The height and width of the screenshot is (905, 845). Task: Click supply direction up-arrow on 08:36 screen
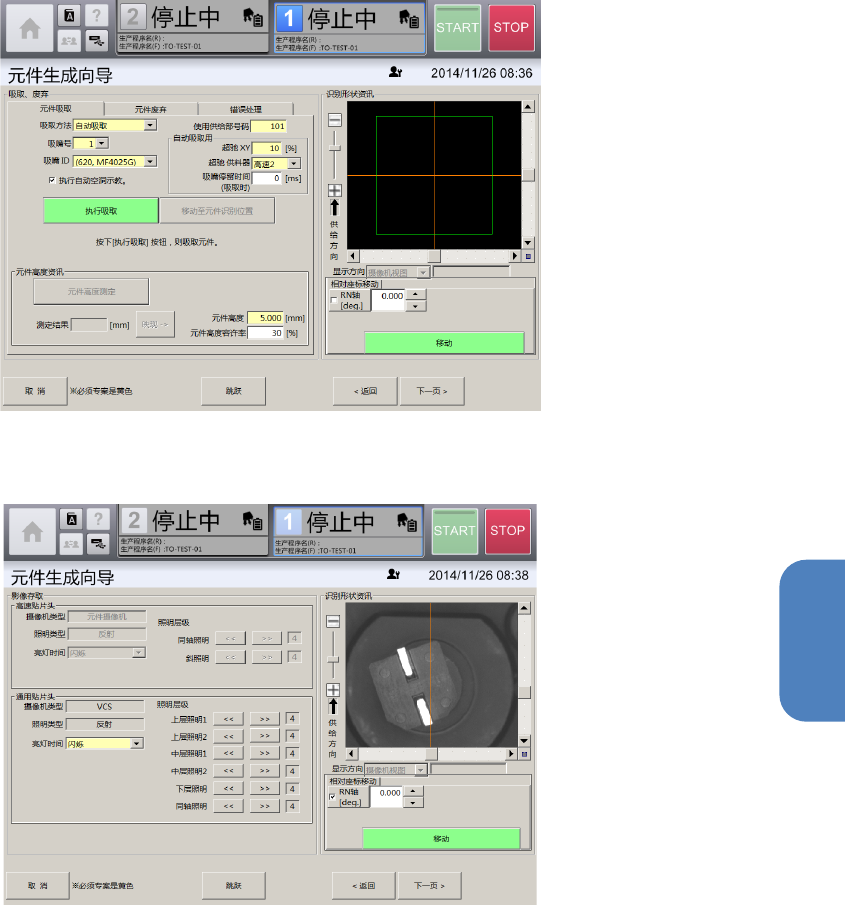334,208
